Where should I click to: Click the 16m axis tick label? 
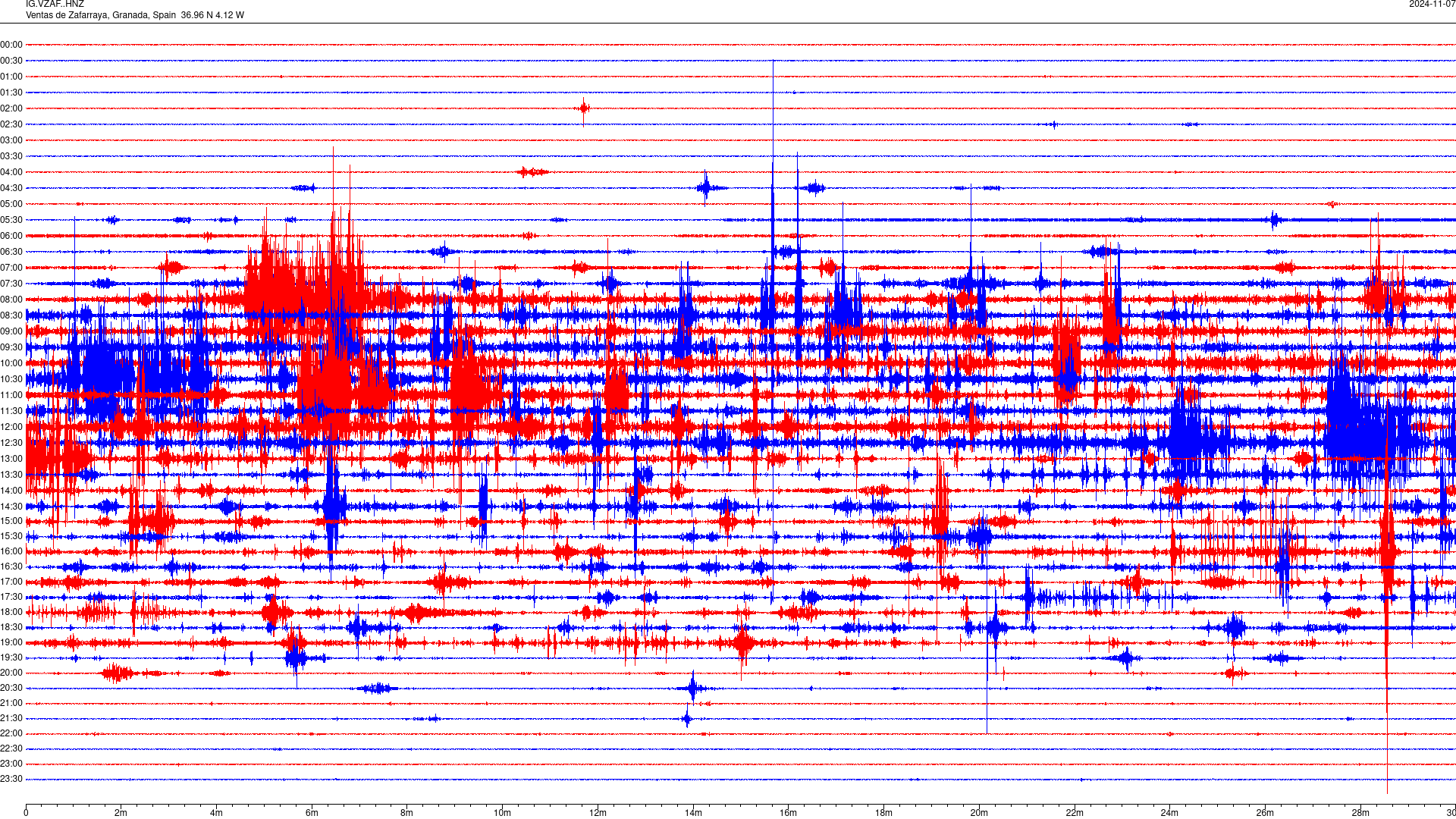pos(788,813)
